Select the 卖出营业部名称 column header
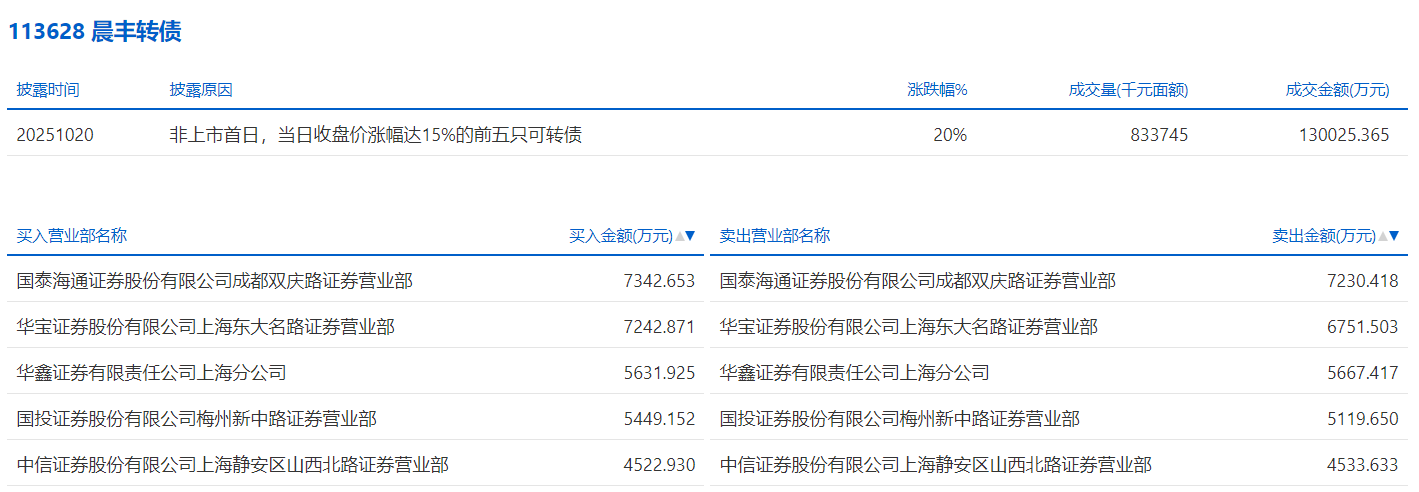Viewport: 1419px width, 492px height. 775,236
